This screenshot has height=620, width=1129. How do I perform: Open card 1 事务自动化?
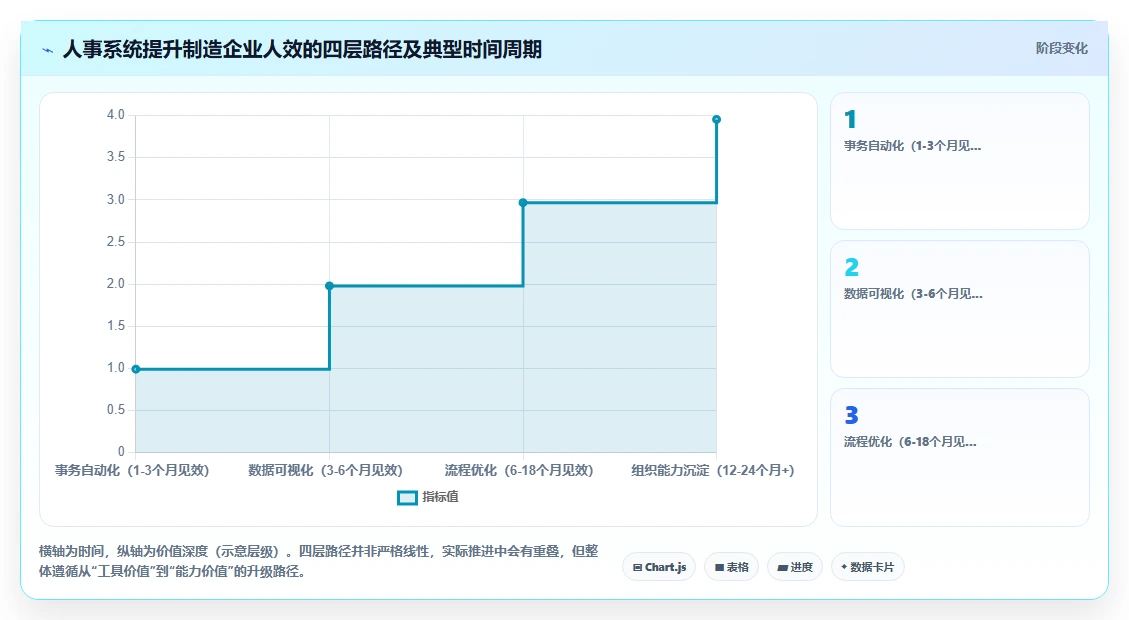(x=960, y=161)
